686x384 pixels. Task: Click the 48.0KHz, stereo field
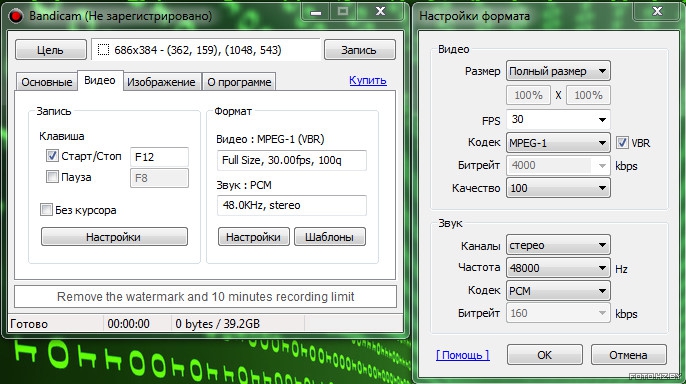pos(292,205)
